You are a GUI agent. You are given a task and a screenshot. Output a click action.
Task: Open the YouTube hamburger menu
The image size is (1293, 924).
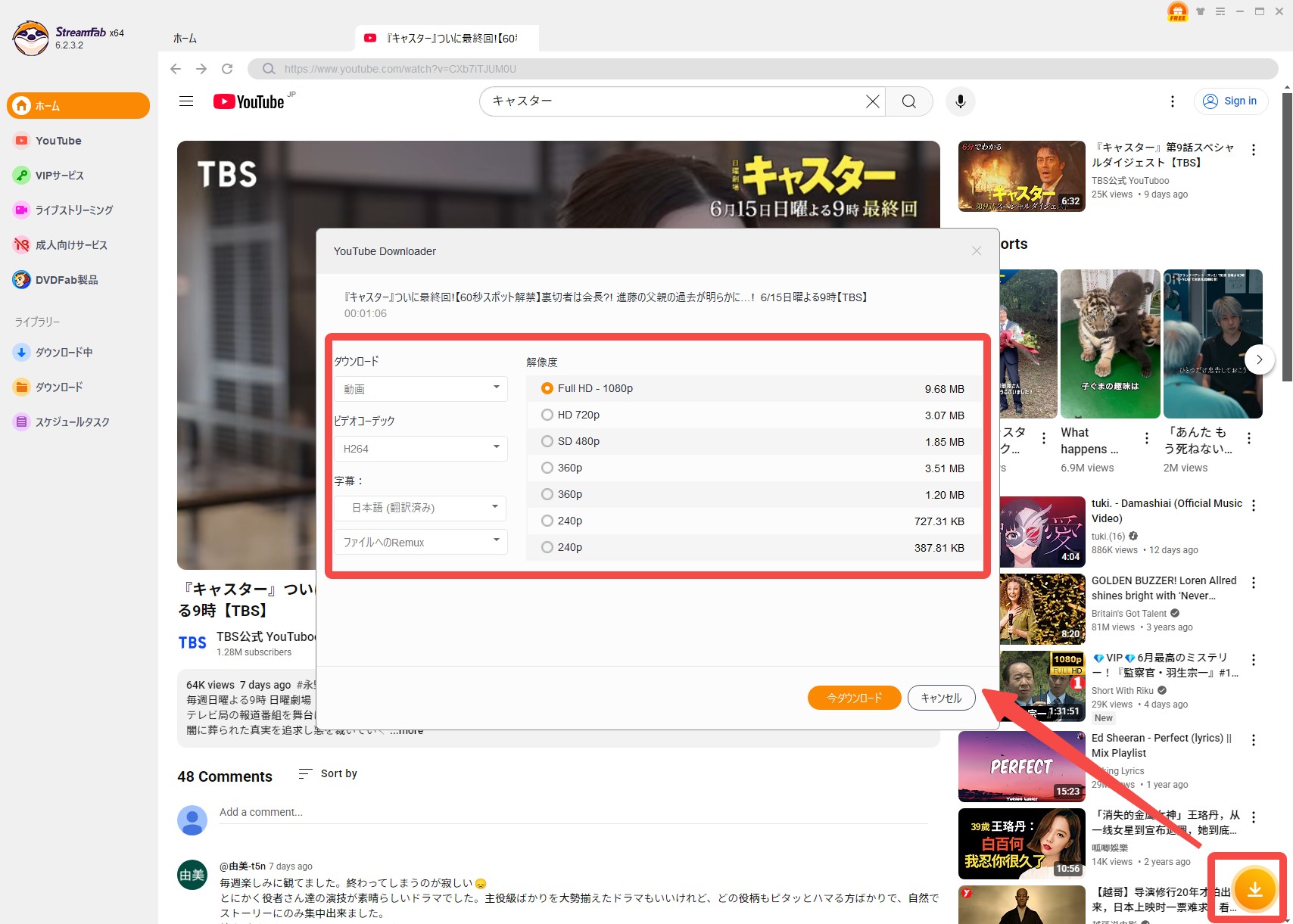186,101
